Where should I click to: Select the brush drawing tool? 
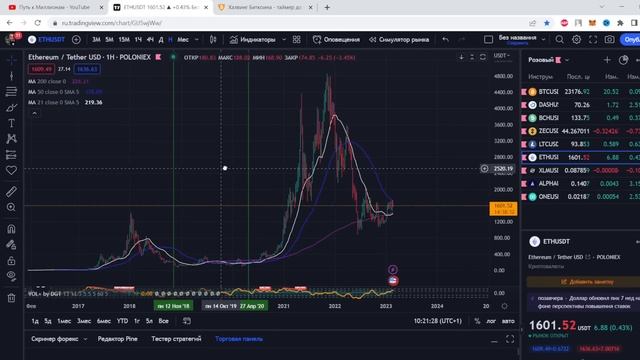pos(11,107)
